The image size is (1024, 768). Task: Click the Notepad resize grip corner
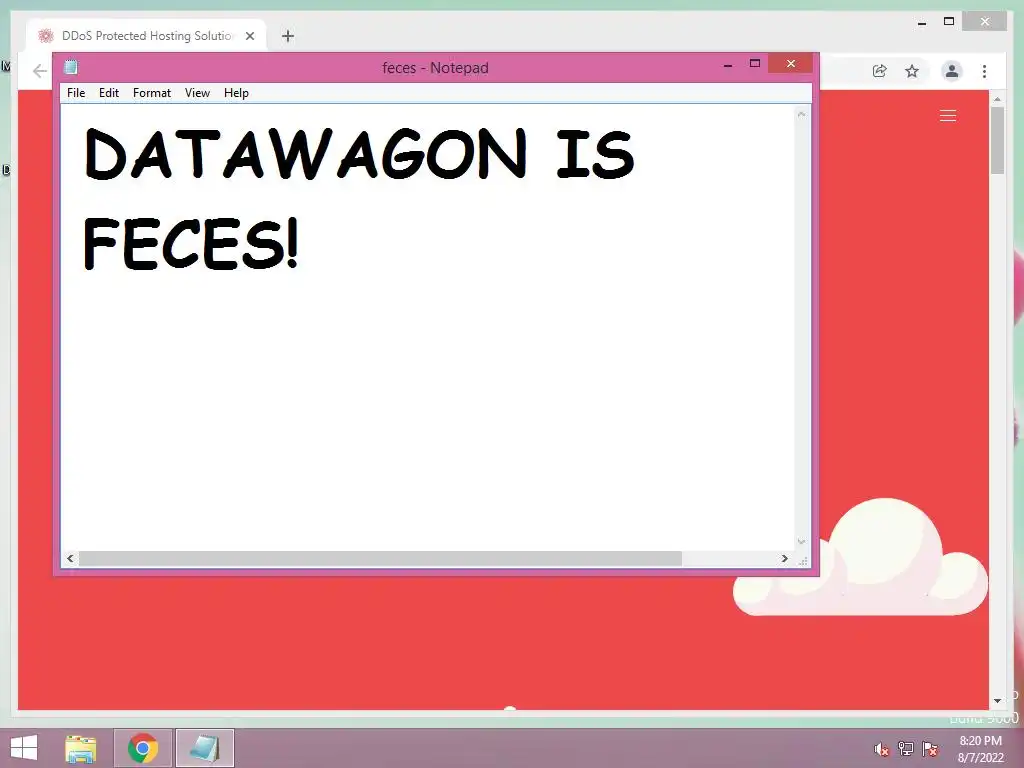[803, 560]
